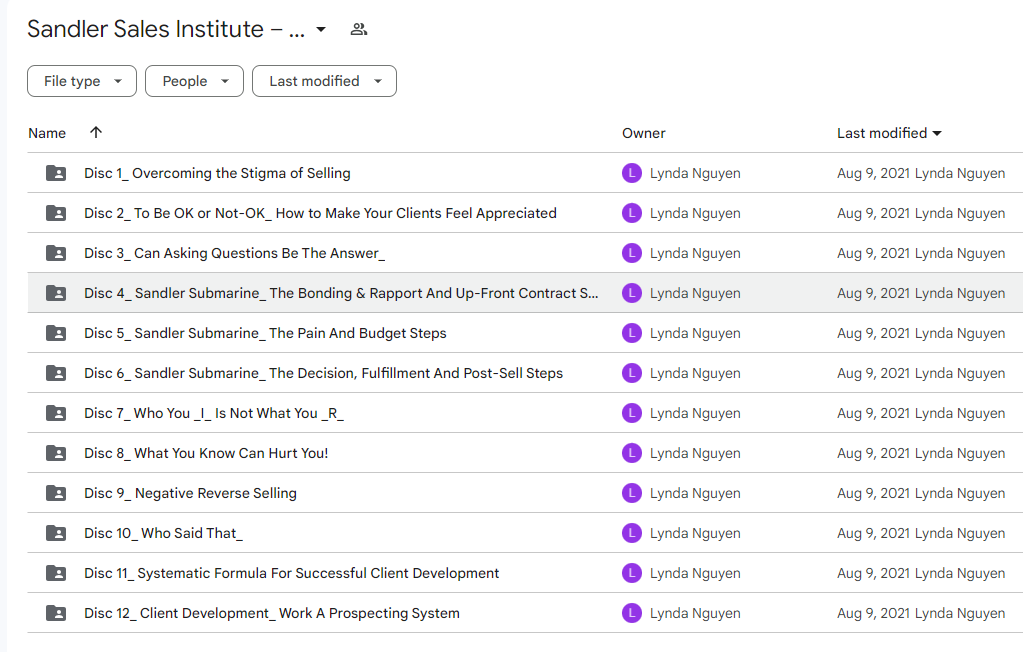
Task: Click shared folder icon for Disc 6
Action: click(56, 373)
